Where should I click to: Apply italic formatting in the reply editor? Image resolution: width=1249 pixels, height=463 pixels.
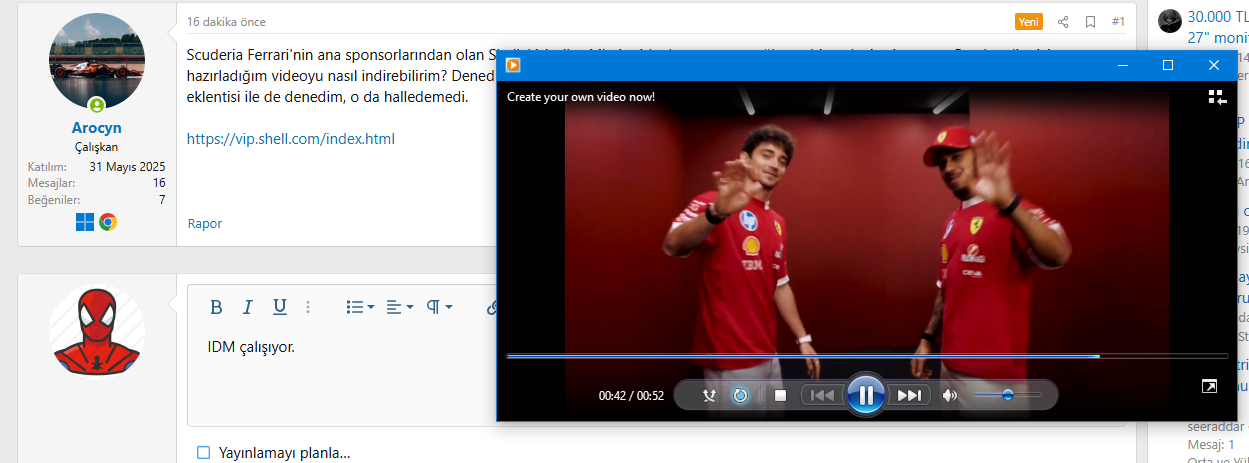click(248, 306)
